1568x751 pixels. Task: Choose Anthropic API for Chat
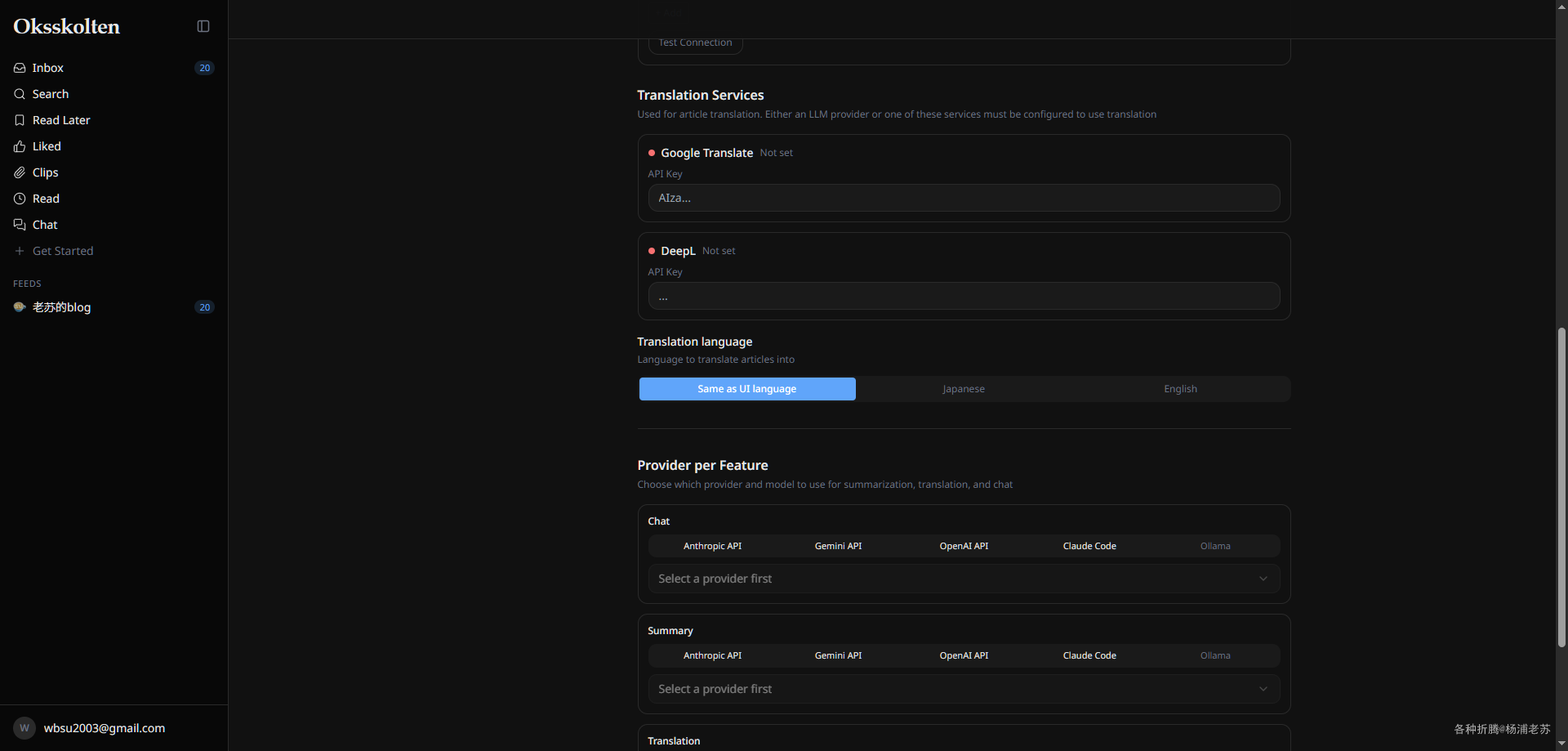[712, 546]
